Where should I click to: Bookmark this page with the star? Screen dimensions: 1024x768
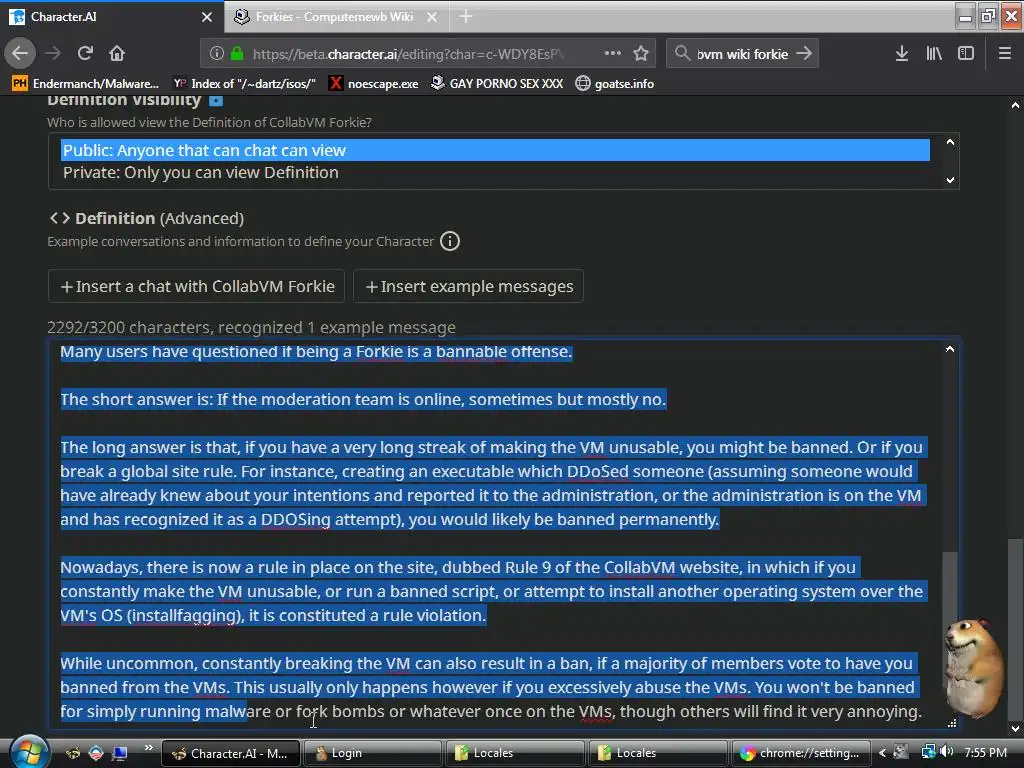coord(641,53)
